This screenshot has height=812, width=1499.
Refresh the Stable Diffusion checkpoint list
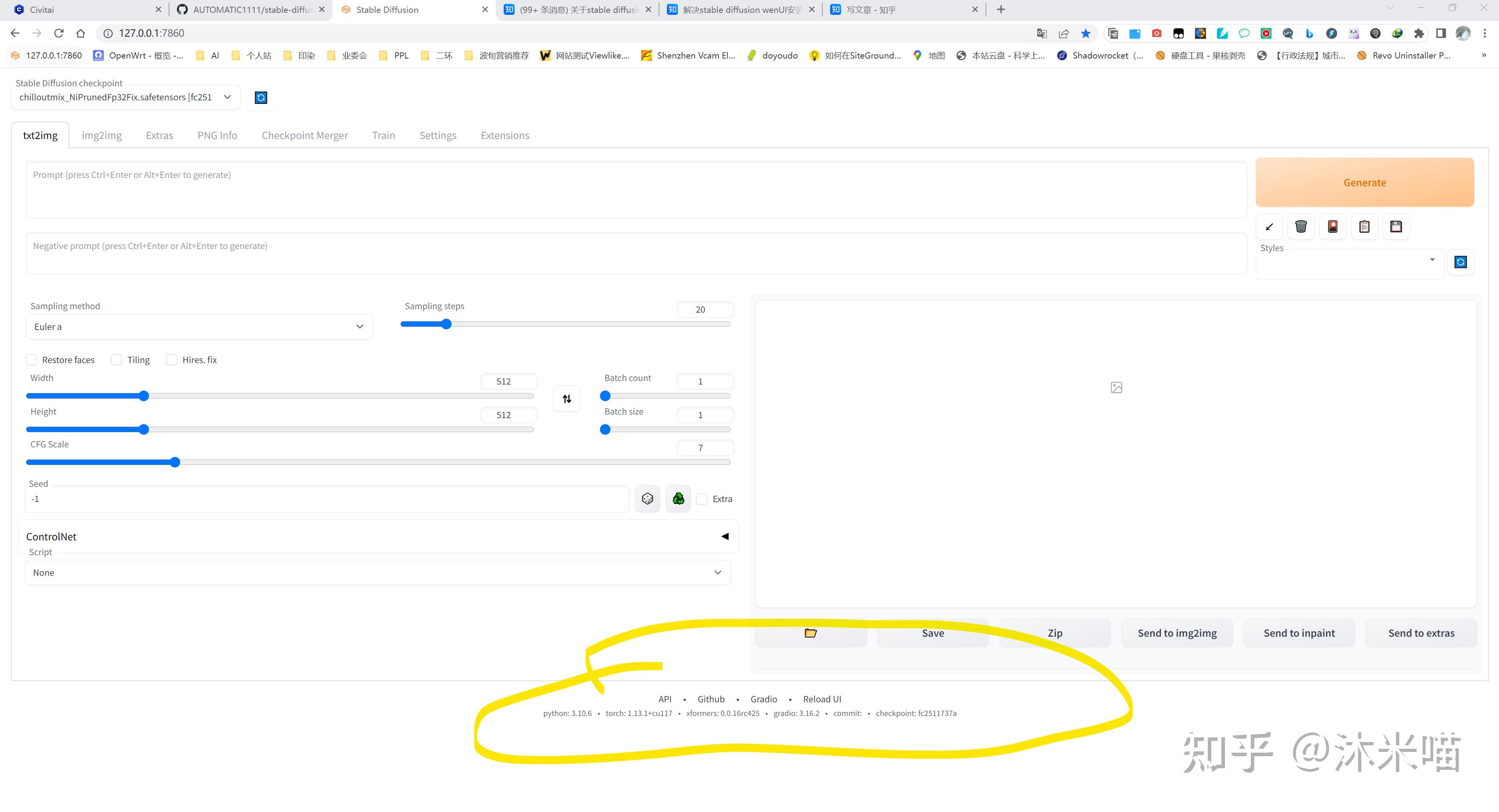[x=261, y=97]
